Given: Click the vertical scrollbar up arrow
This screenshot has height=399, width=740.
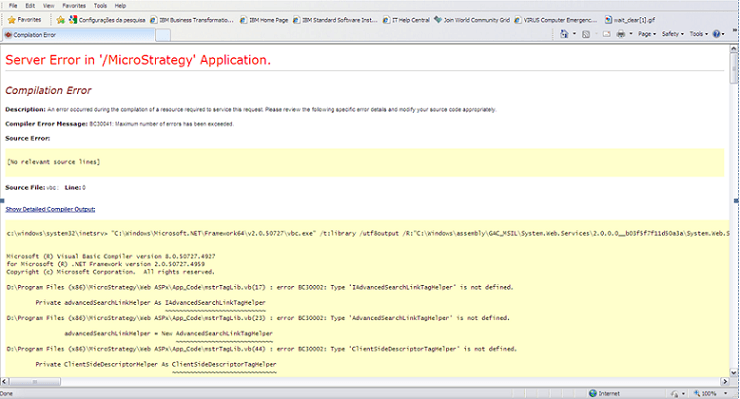Looking at the screenshot, I should [734, 48].
